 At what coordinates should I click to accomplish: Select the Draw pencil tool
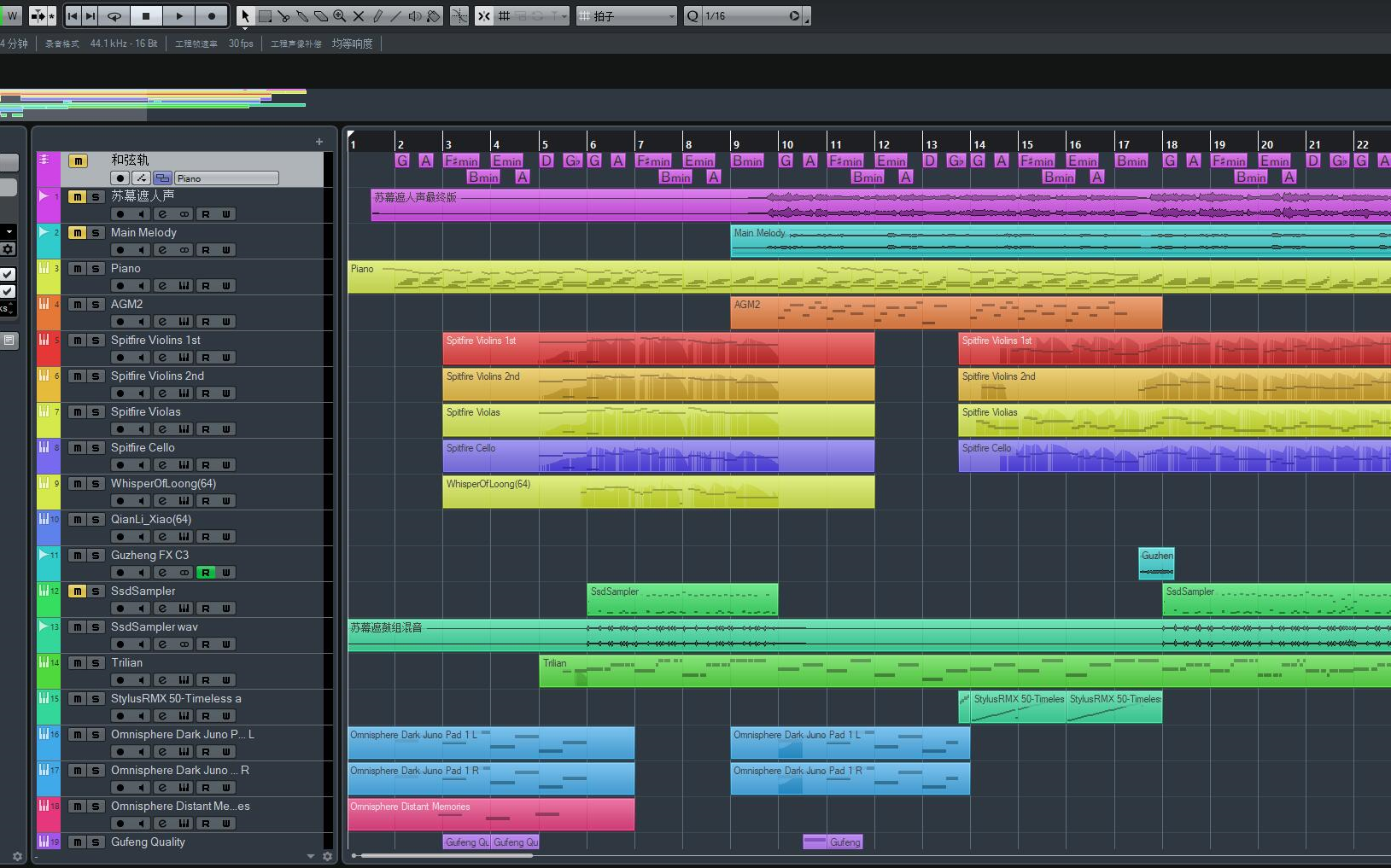point(377,15)
